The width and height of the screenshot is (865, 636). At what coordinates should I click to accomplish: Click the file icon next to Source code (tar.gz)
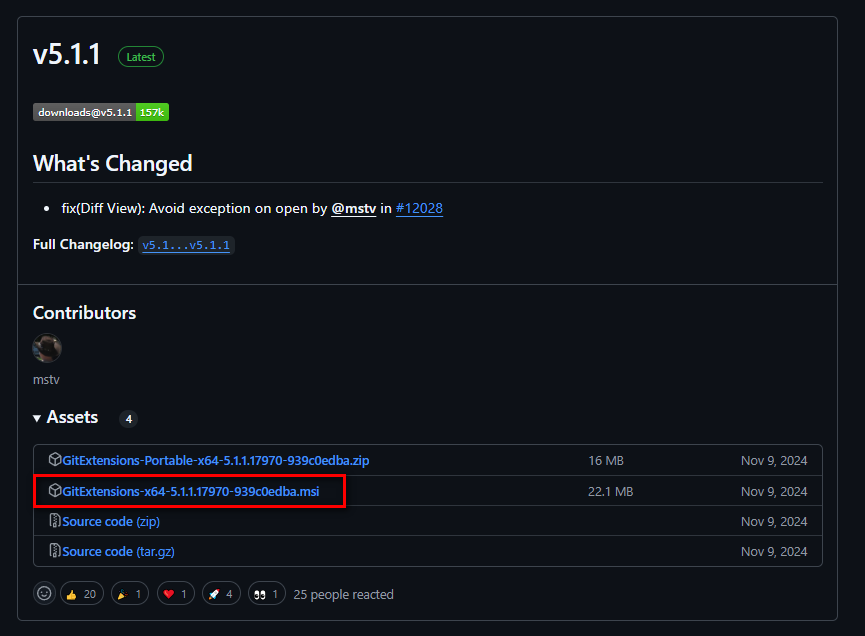(55, 551)
